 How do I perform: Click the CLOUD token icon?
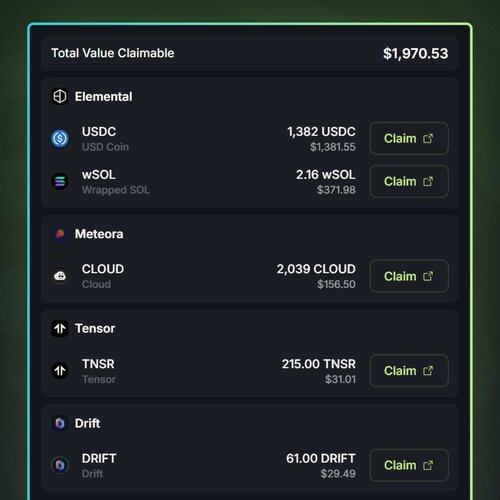[x=60, y=276]
